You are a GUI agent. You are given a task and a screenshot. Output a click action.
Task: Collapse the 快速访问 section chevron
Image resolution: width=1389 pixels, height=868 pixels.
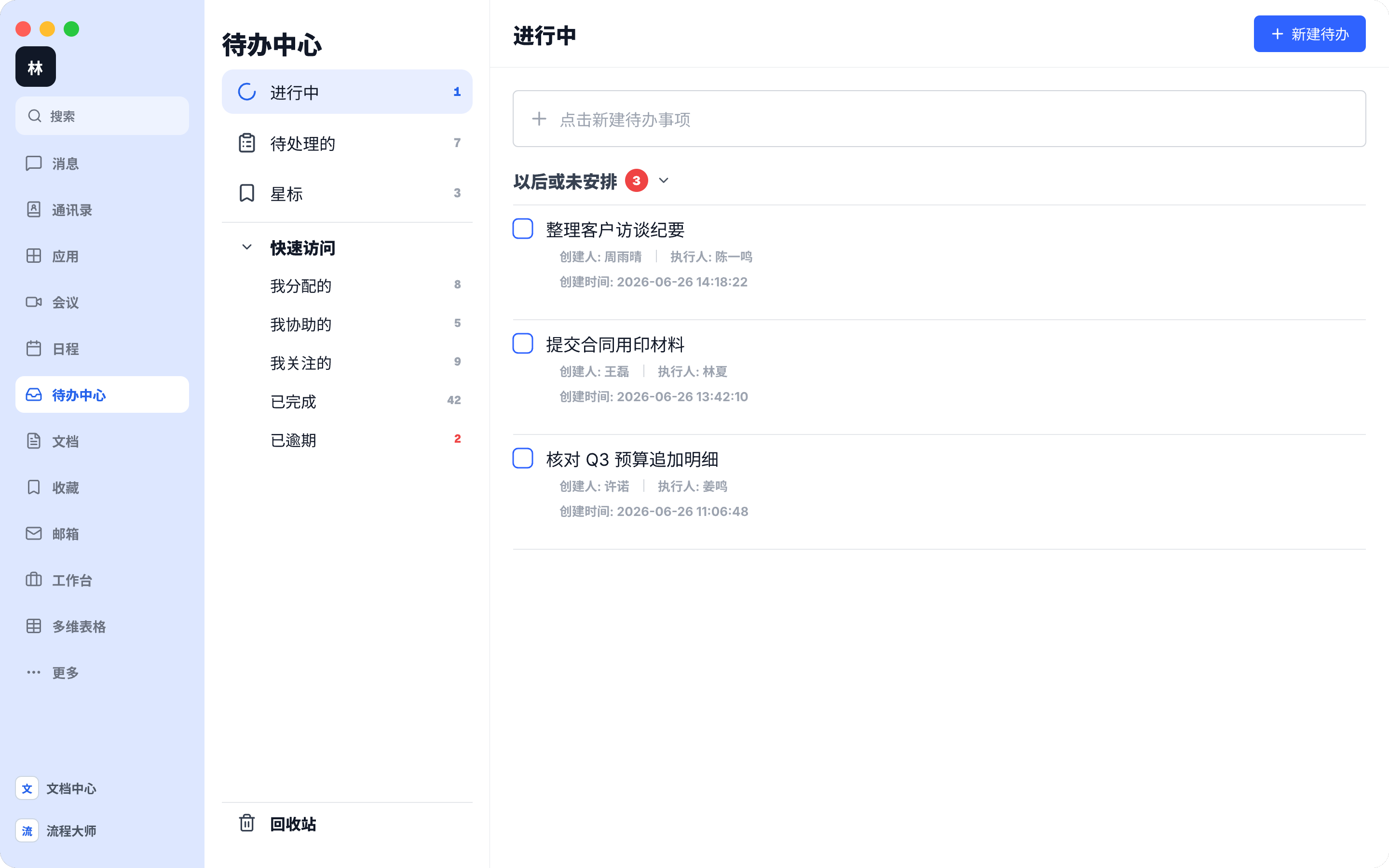pos(247,247)
